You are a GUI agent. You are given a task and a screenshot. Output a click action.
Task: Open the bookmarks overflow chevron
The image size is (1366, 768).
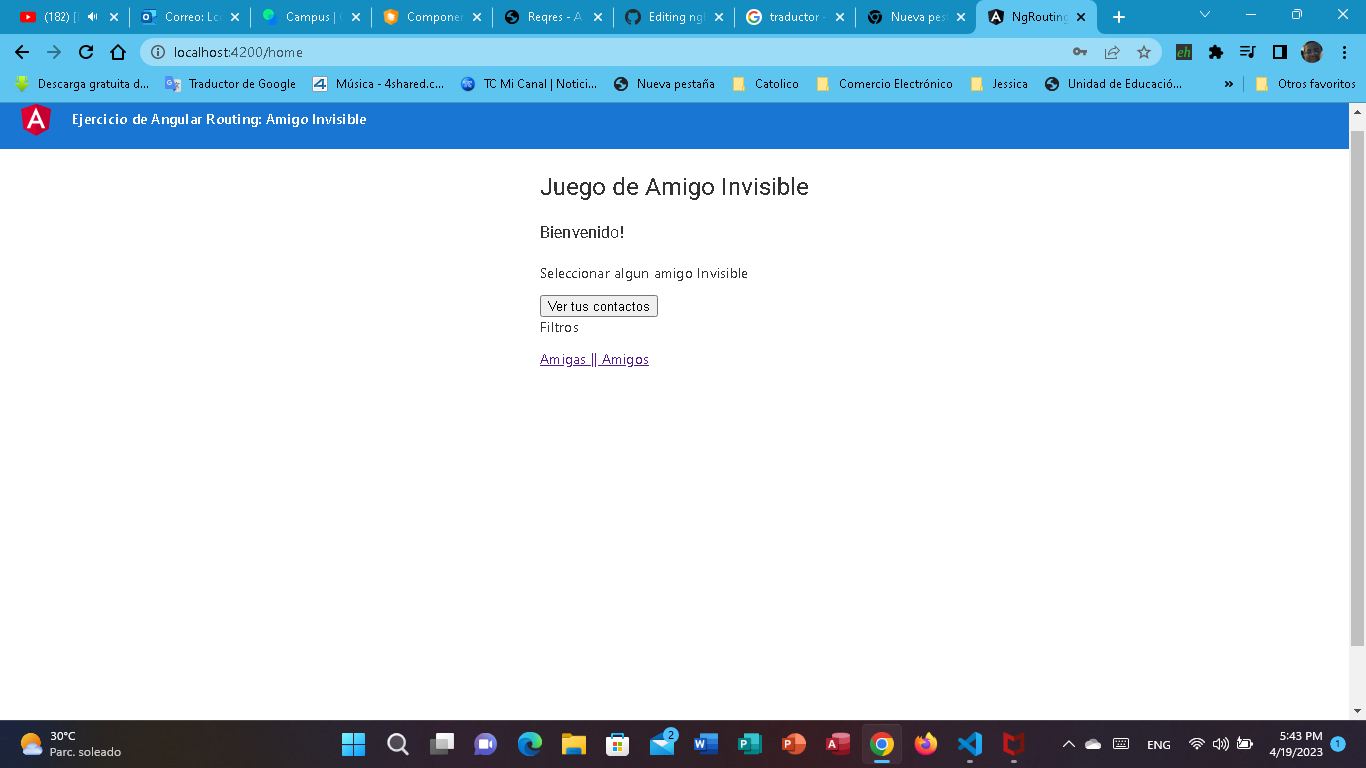1229,84
